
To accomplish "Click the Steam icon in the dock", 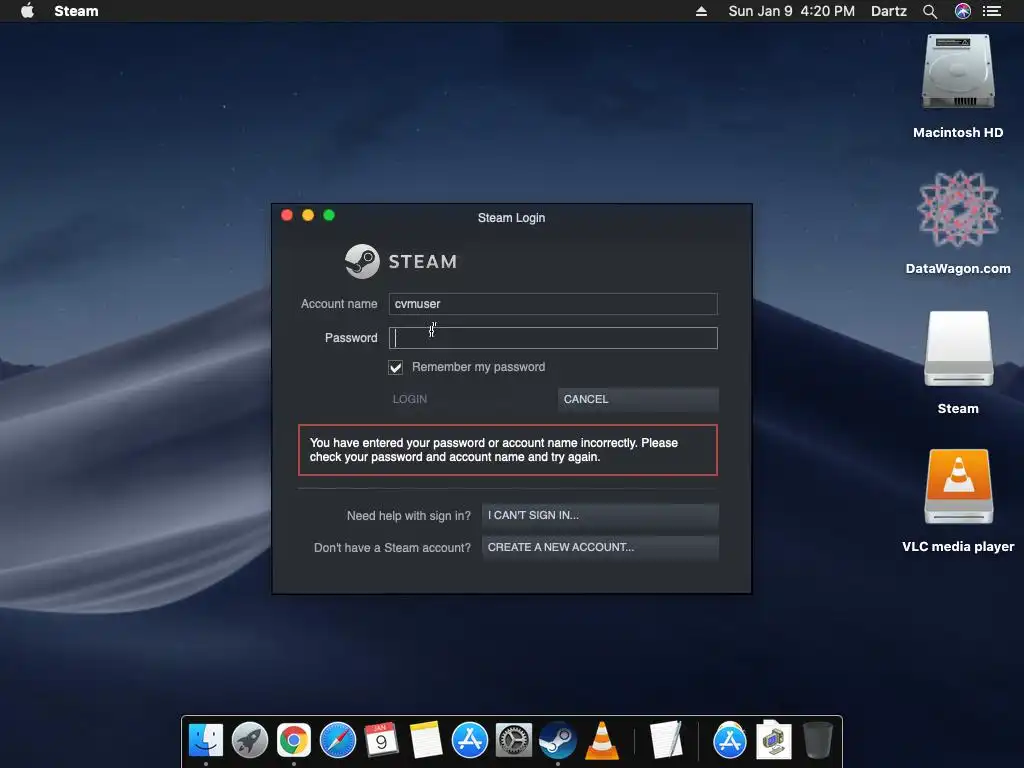I will pos(558,741).
